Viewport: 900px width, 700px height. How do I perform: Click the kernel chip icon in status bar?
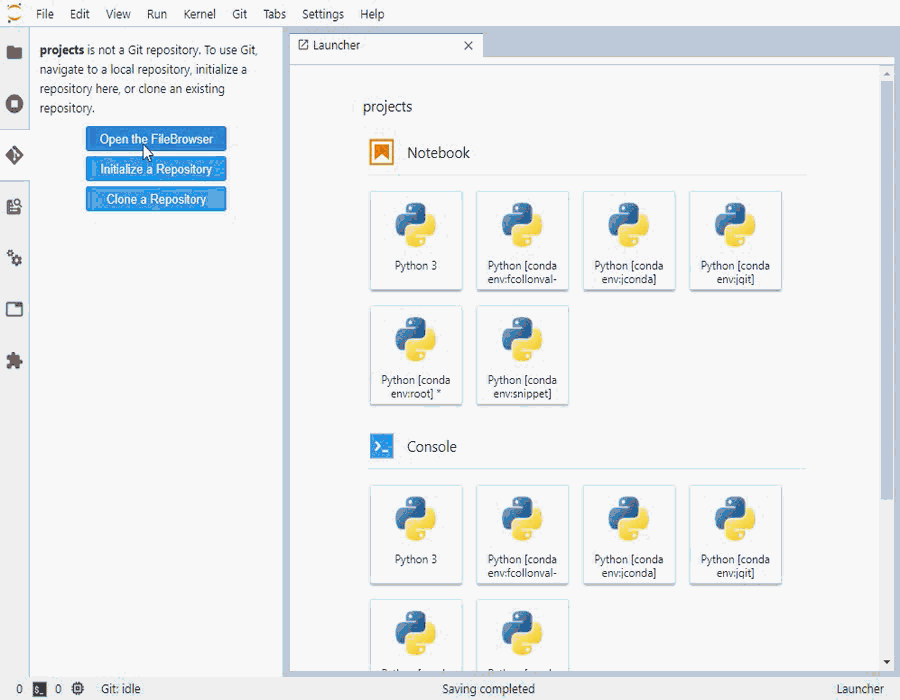[77, 689]
